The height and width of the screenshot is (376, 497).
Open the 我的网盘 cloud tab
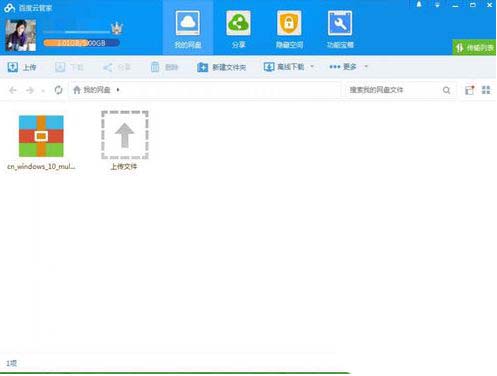188,29
